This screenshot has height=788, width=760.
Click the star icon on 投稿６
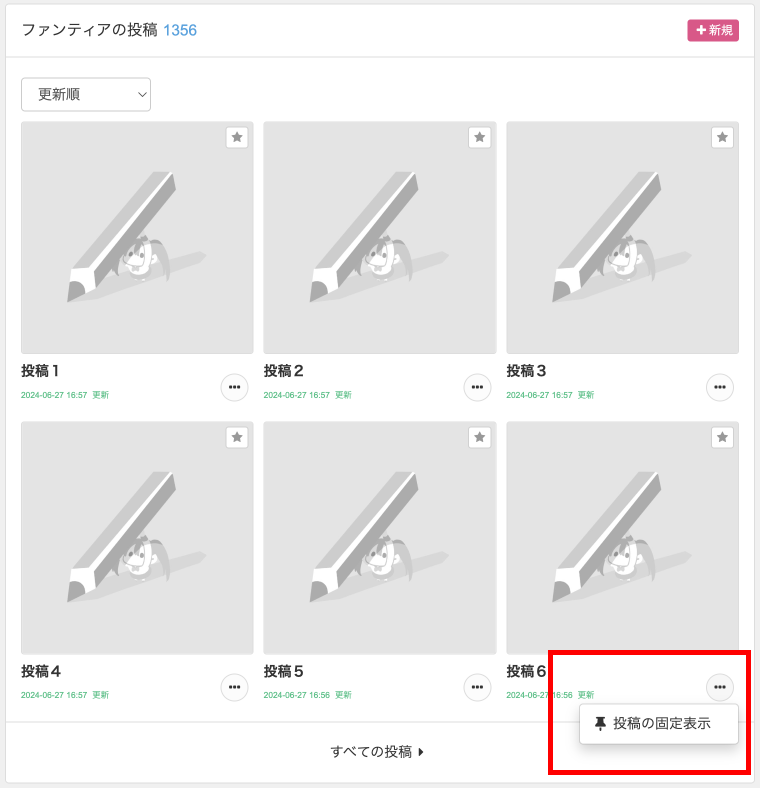point(722,437)
